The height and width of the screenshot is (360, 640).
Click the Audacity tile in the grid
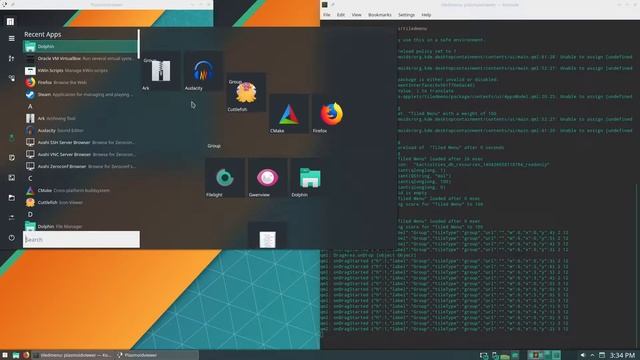[203, 71]
